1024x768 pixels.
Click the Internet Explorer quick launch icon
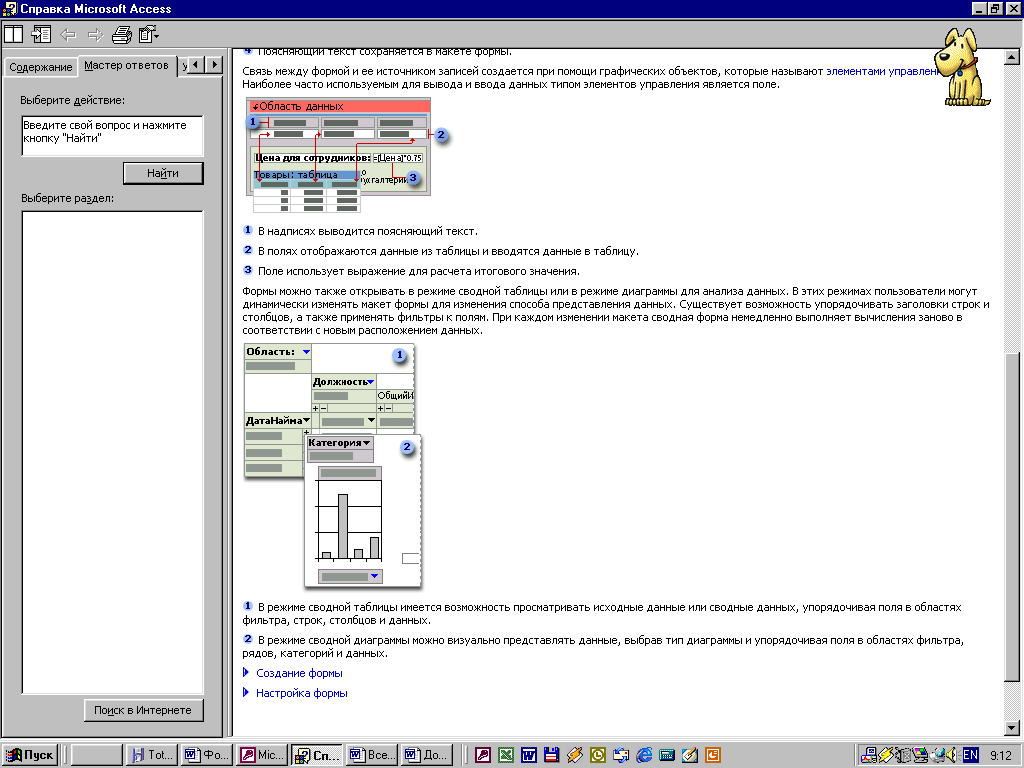644,755
